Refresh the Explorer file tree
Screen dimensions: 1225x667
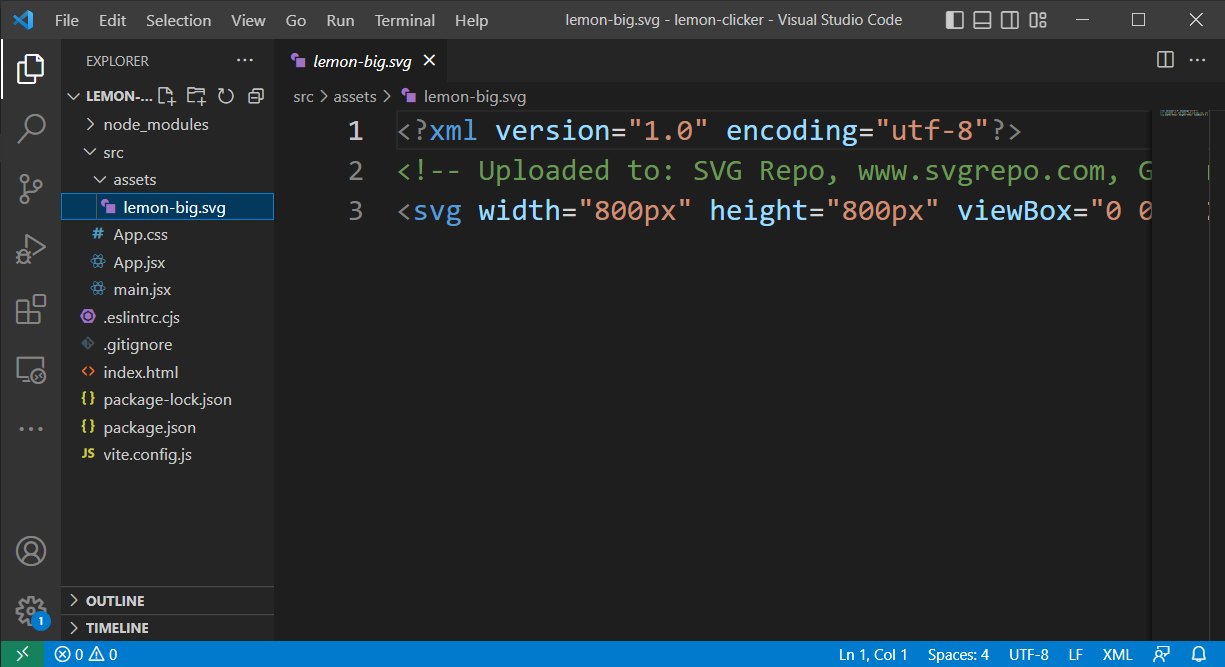click(226, 96)
